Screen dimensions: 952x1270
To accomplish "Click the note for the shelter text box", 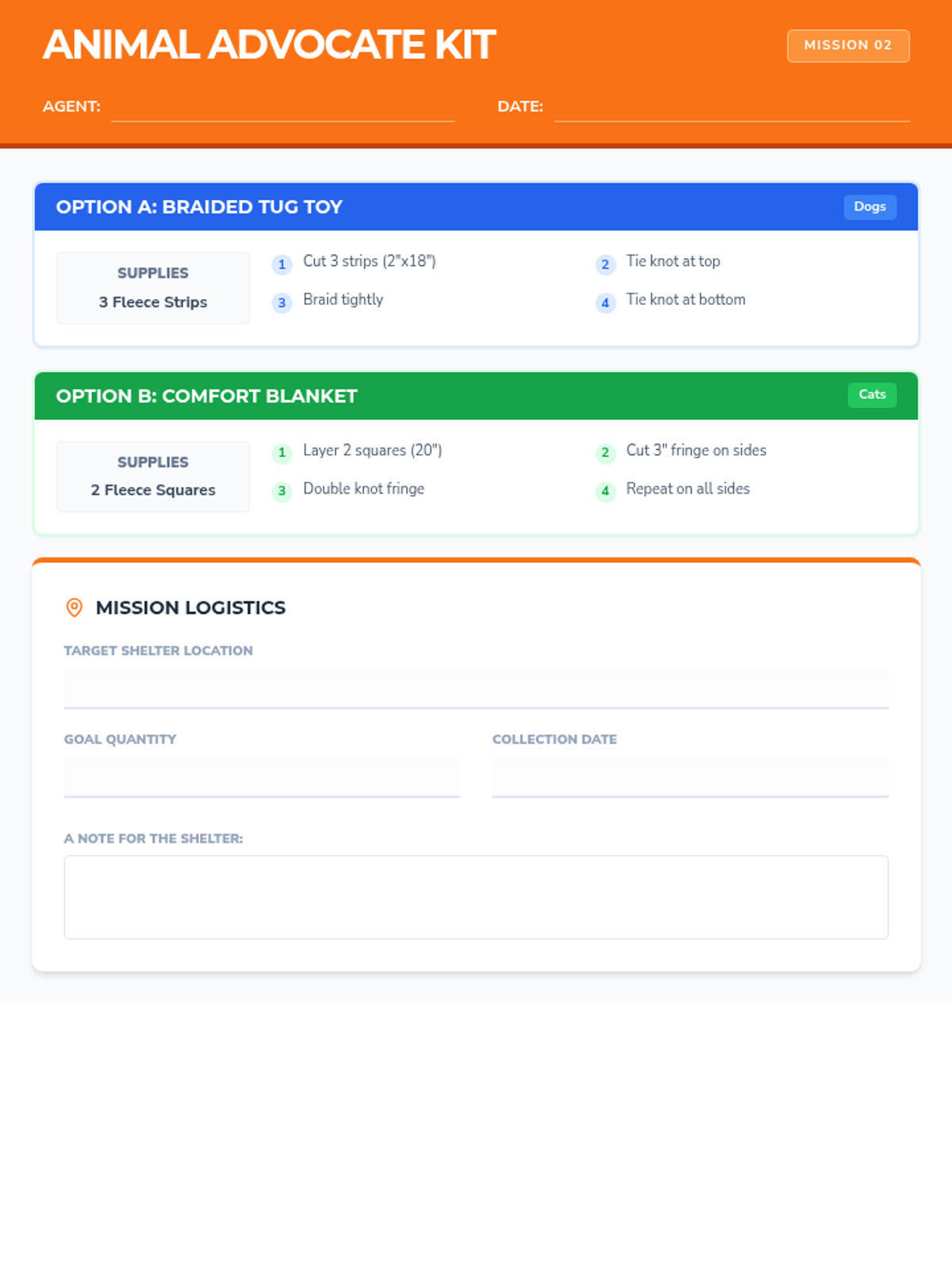I will [476, 897].
